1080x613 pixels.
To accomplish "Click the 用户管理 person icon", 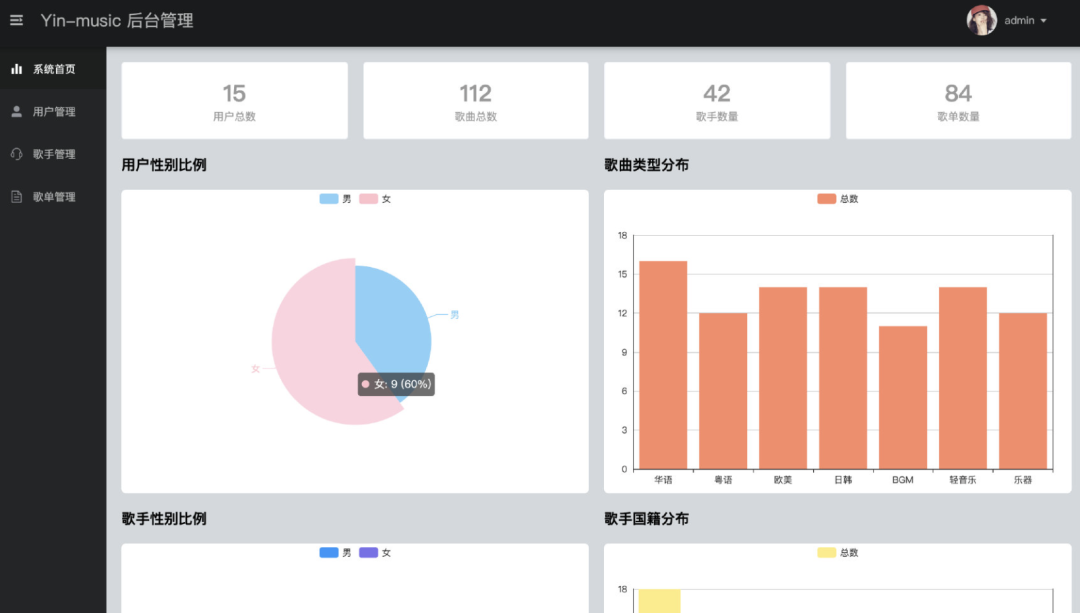I will coord(17,112).
